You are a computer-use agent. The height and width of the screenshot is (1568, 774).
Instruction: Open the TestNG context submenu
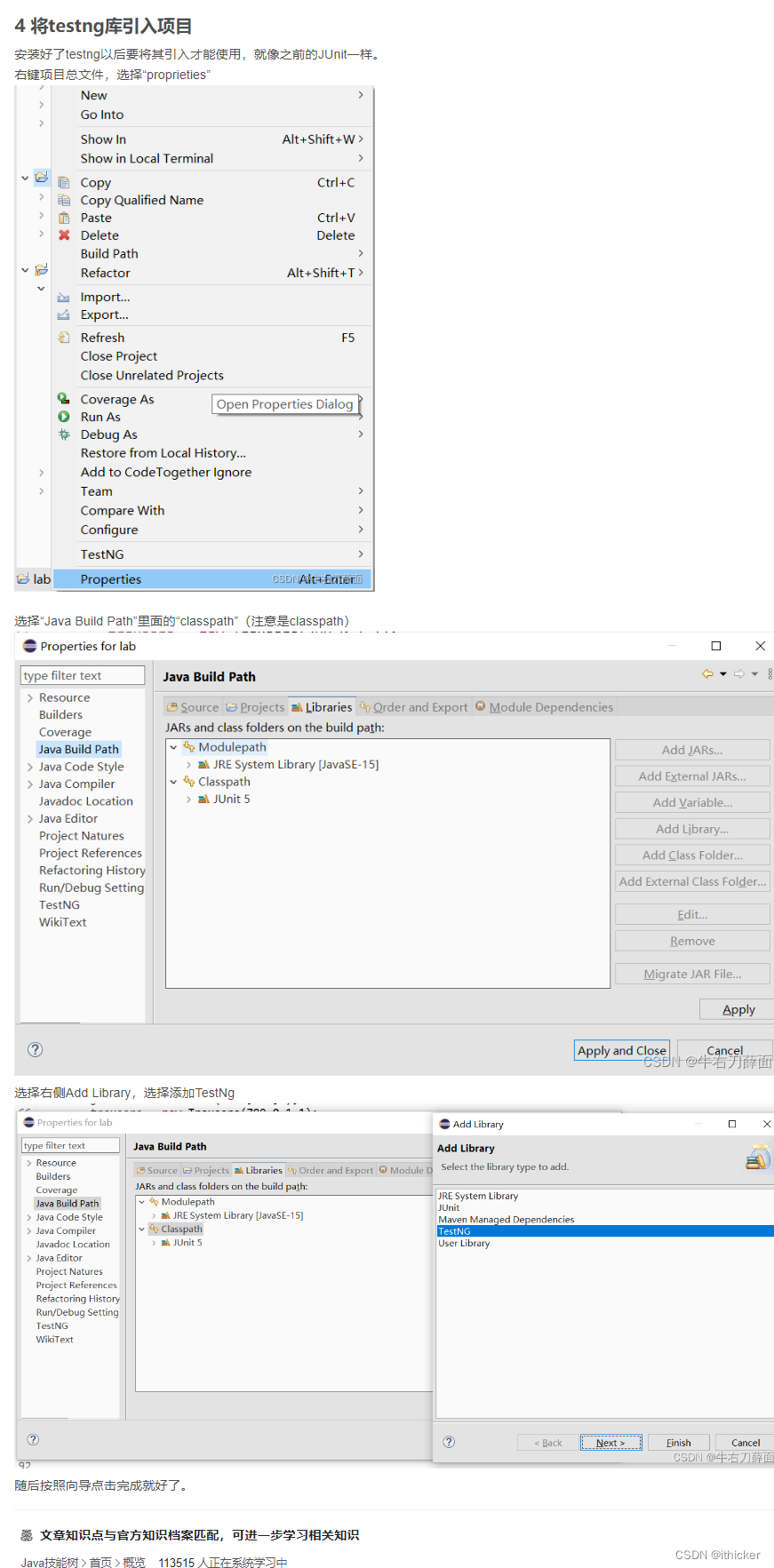[211, 554]
